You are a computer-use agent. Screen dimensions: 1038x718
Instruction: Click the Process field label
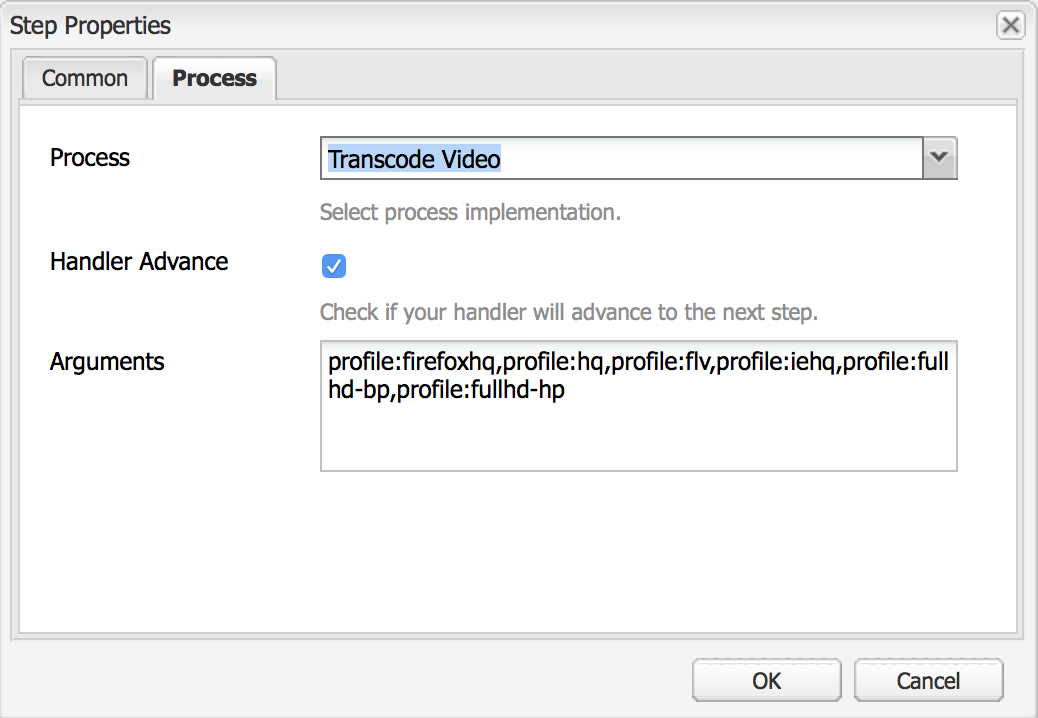coord(90,157)
